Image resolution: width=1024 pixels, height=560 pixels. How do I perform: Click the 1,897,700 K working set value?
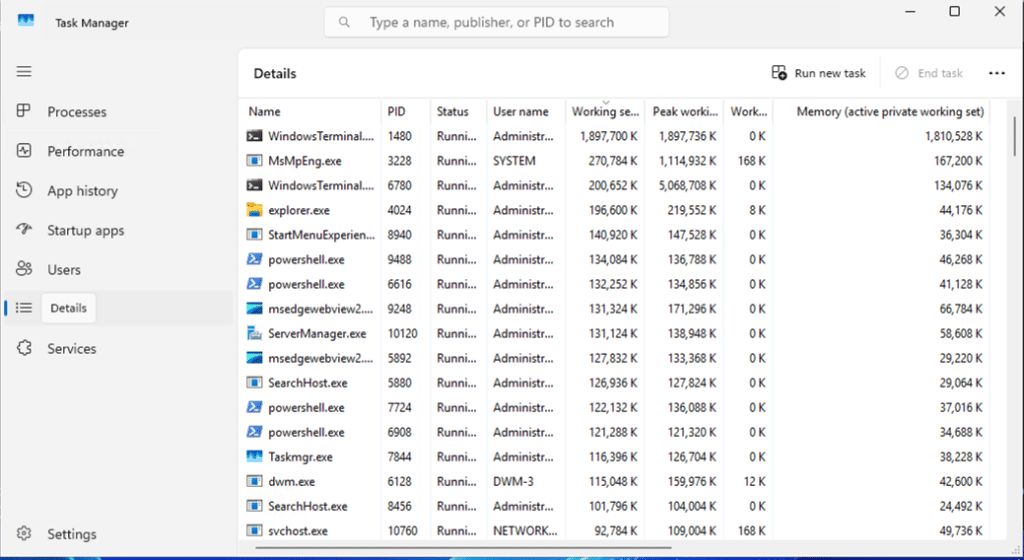pos(608,136)
